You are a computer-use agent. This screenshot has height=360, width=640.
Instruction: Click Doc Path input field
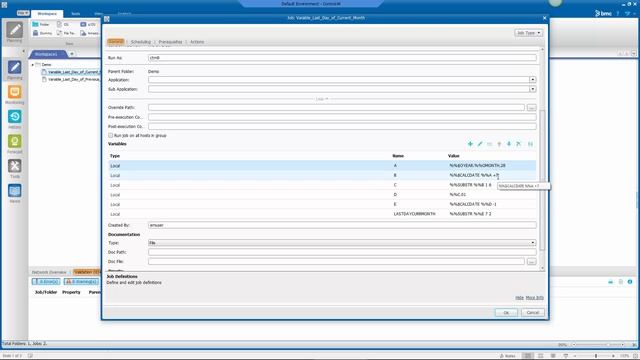click(x=342, y=252)
